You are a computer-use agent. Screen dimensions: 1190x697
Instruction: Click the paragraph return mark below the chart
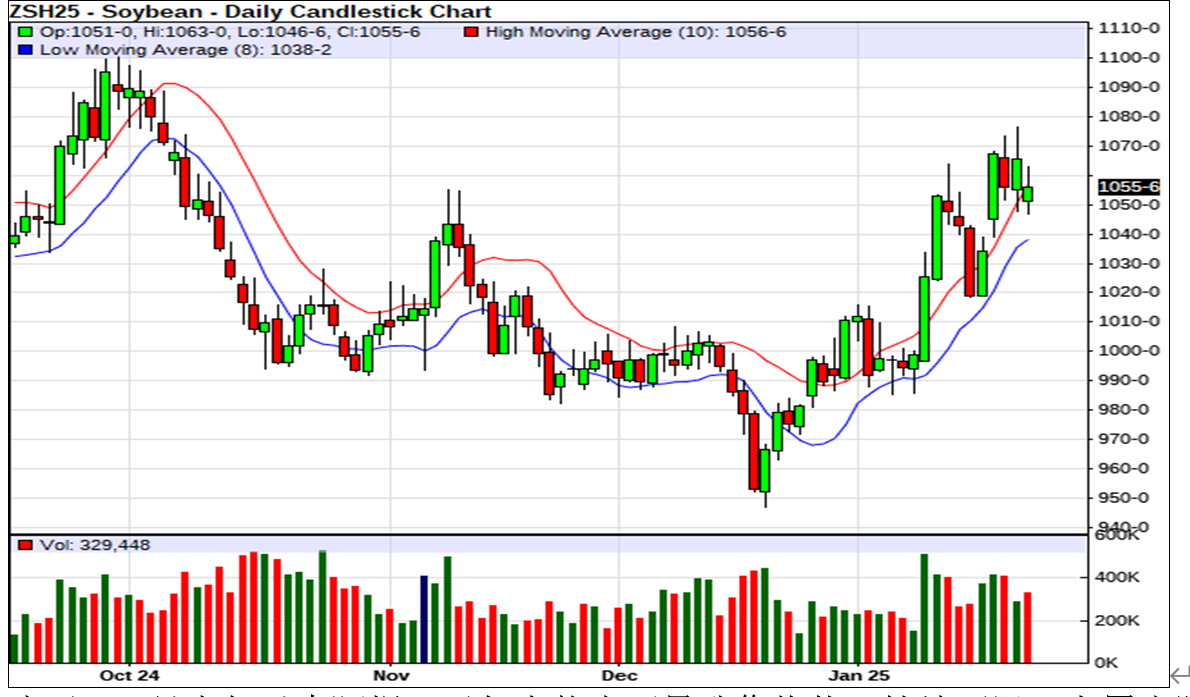pos(1180,676)
